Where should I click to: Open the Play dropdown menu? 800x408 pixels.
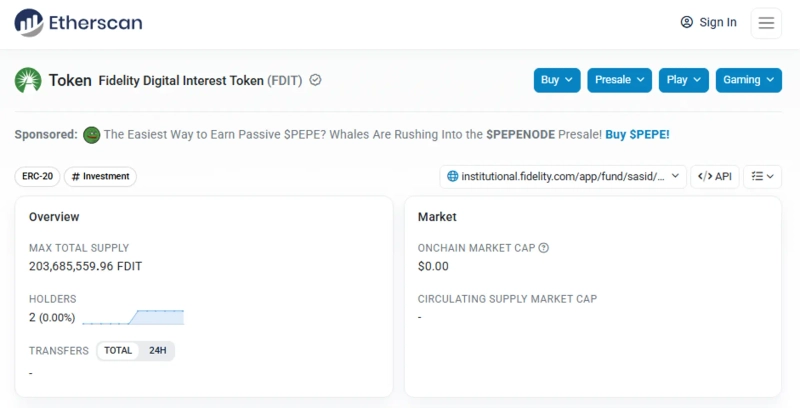tap(684, 80)
